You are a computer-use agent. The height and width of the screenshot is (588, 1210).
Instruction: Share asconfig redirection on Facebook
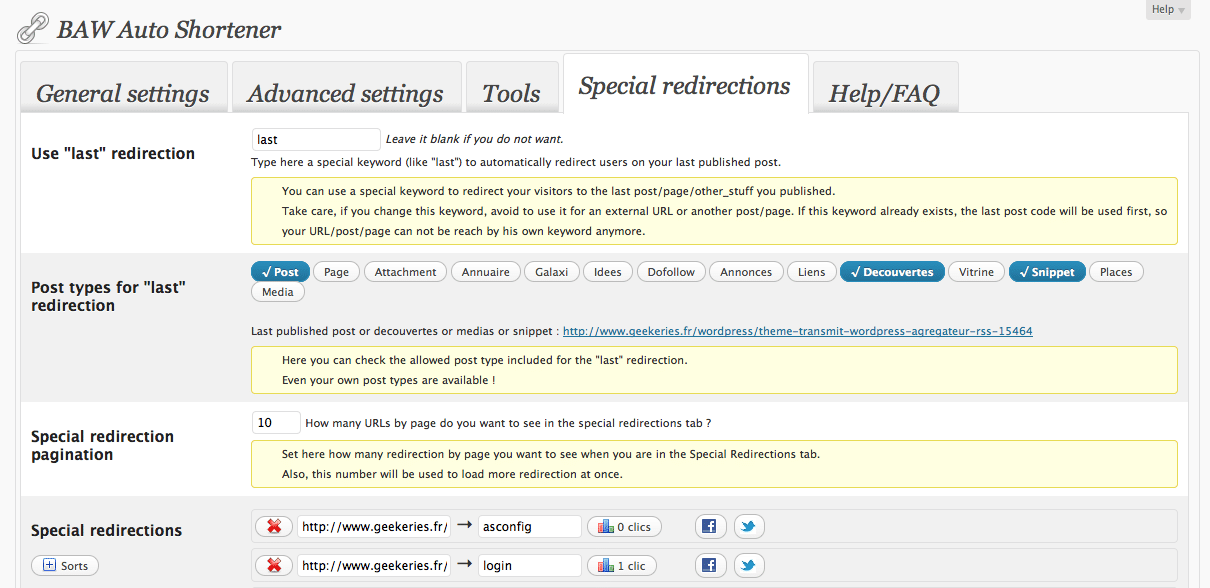[x=710, y=527]
